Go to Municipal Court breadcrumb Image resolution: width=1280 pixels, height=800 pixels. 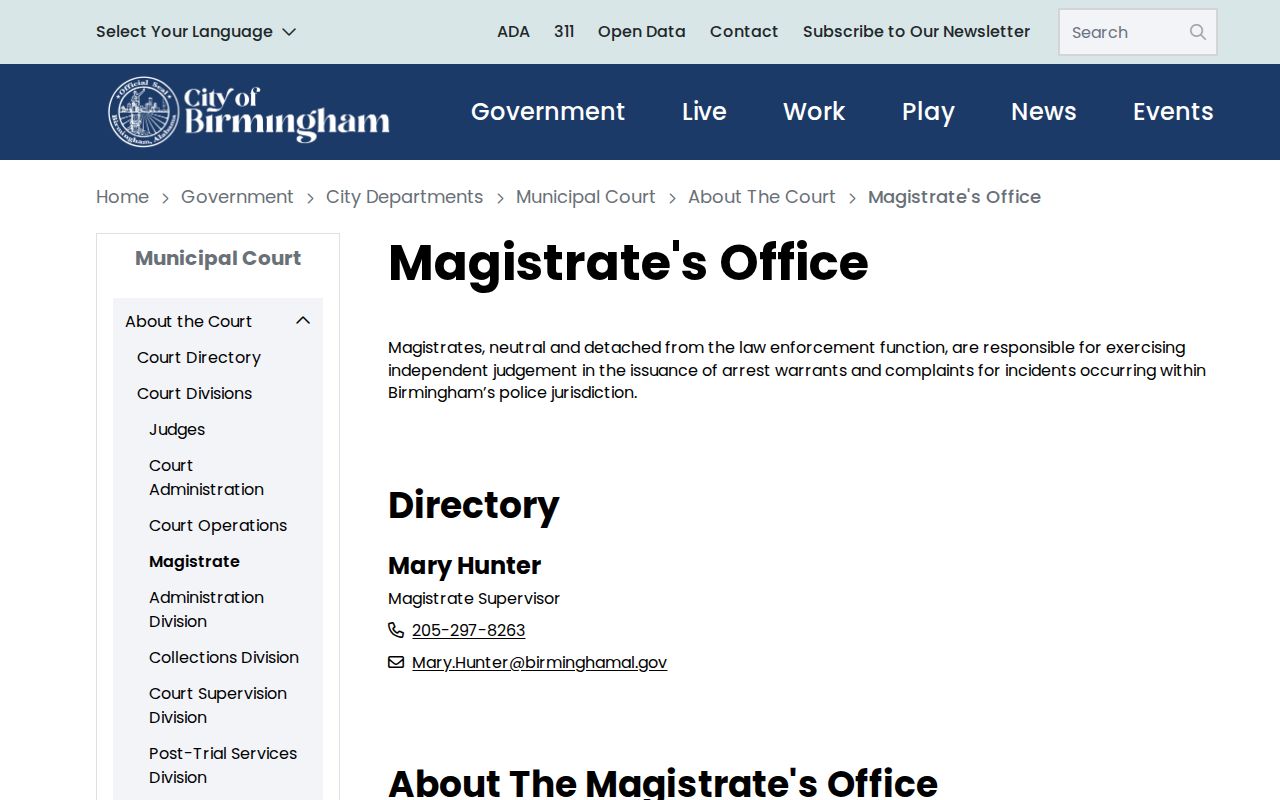point(586,197)
